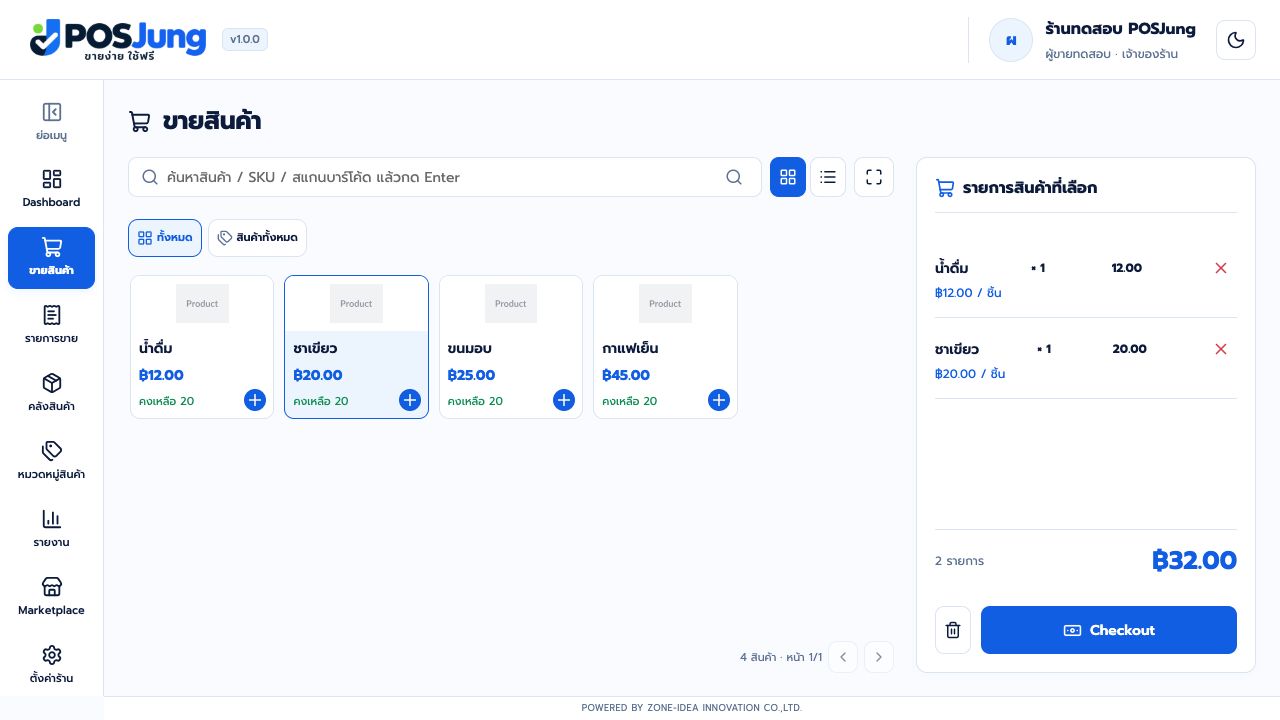
Task: Select the ทั้งหมด category tab
Action: click(x=165, y=238)
